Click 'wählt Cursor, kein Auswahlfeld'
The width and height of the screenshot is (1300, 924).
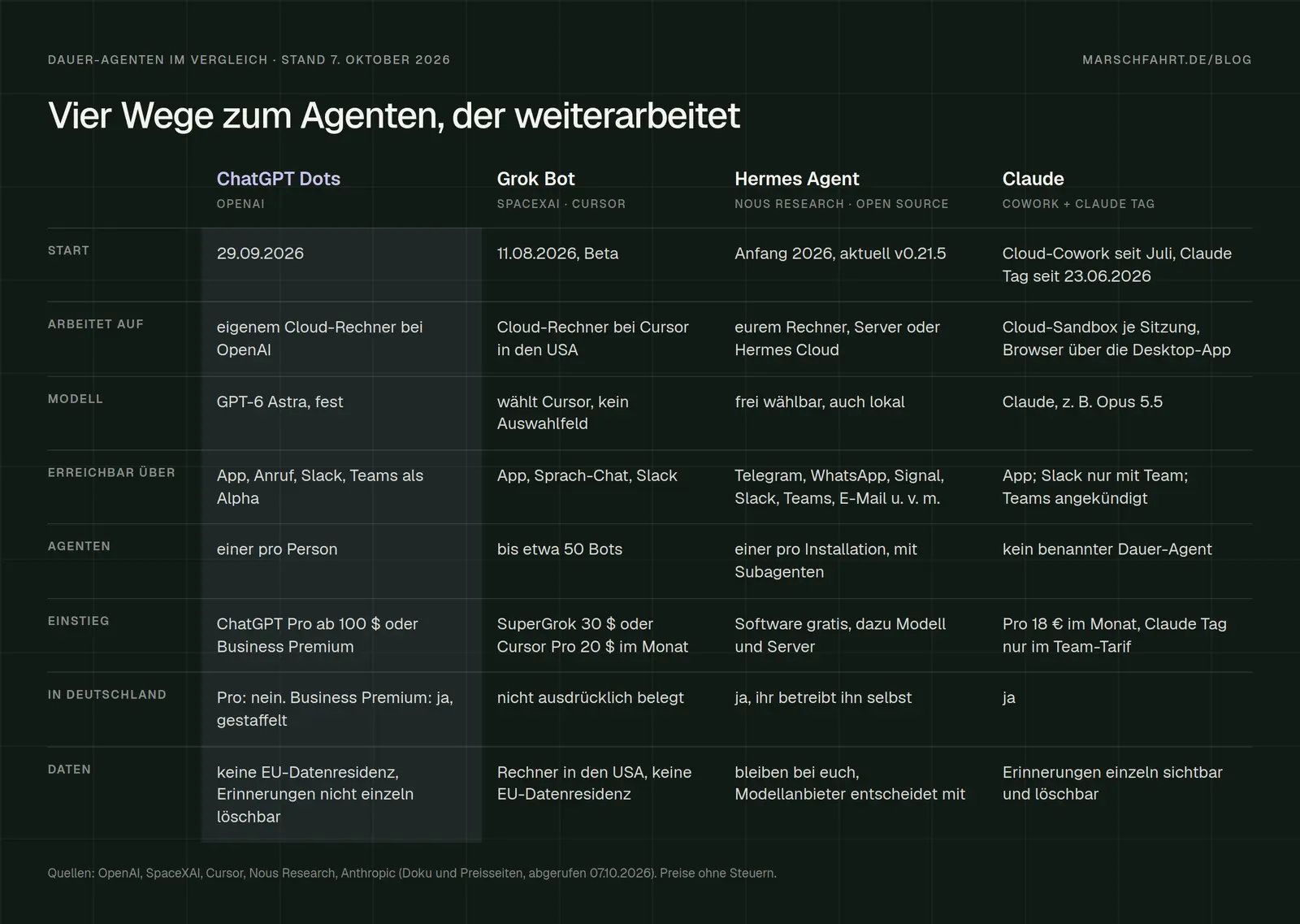pos(562,413)
